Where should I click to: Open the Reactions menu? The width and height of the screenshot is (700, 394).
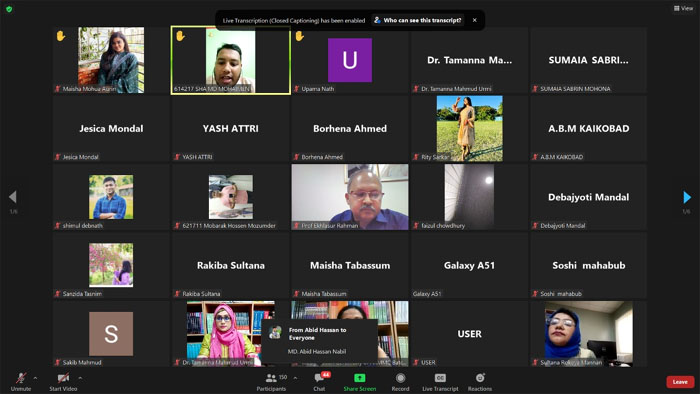480,382
